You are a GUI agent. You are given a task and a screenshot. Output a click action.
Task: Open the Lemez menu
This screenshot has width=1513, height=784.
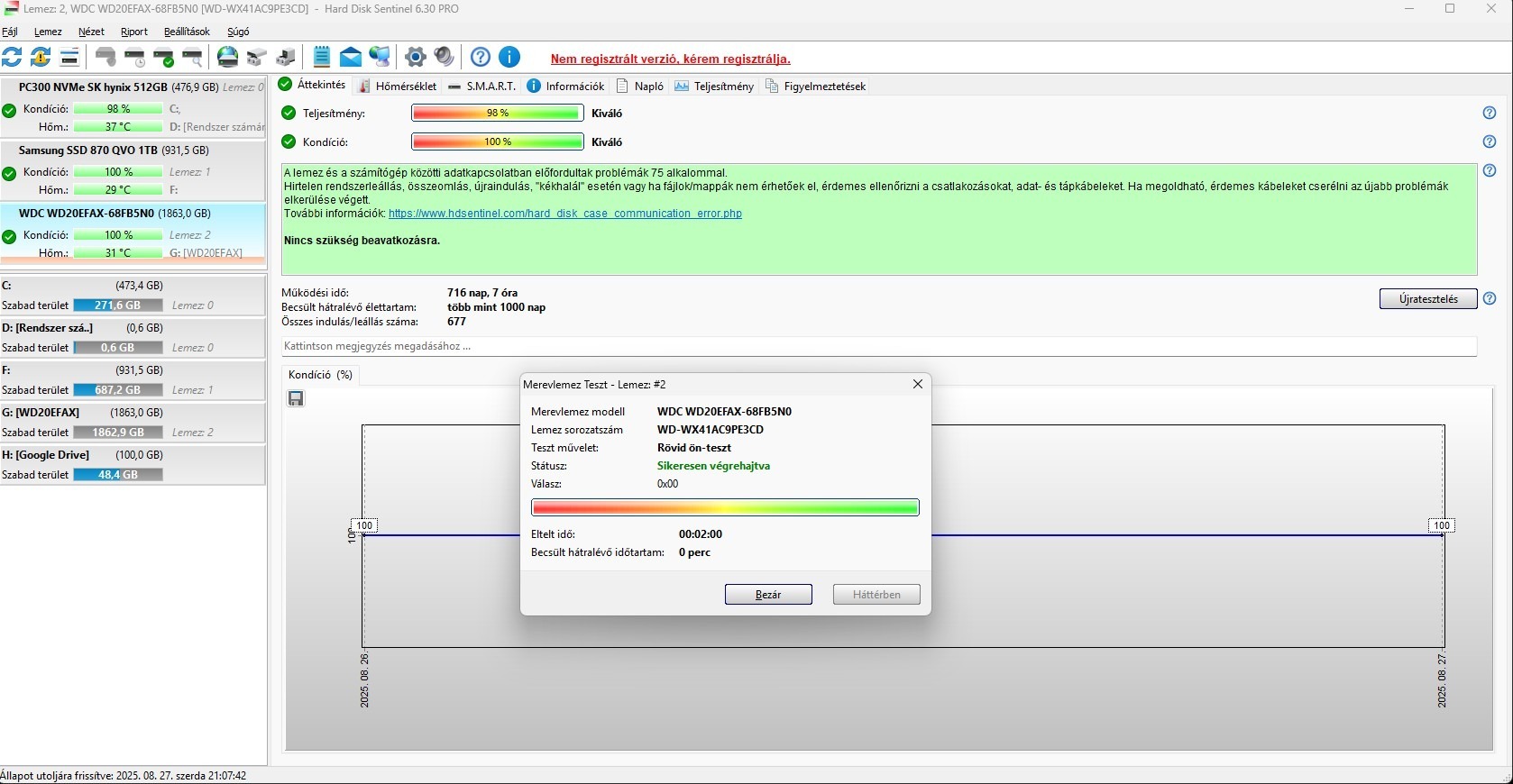pyautogui.click(x=48, y=32)
